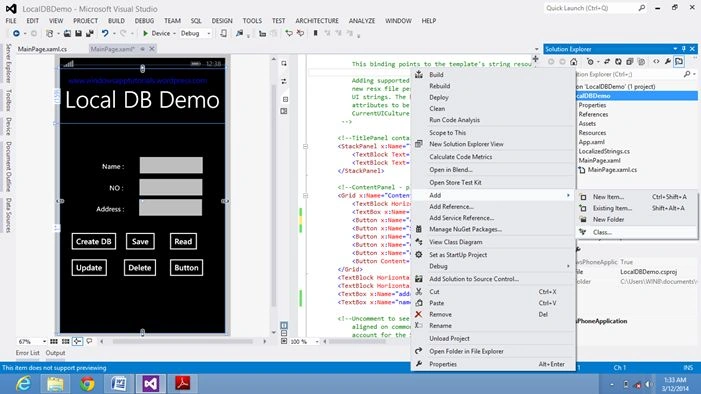Open Google Chrome from taskbar

tap(87, 384)
